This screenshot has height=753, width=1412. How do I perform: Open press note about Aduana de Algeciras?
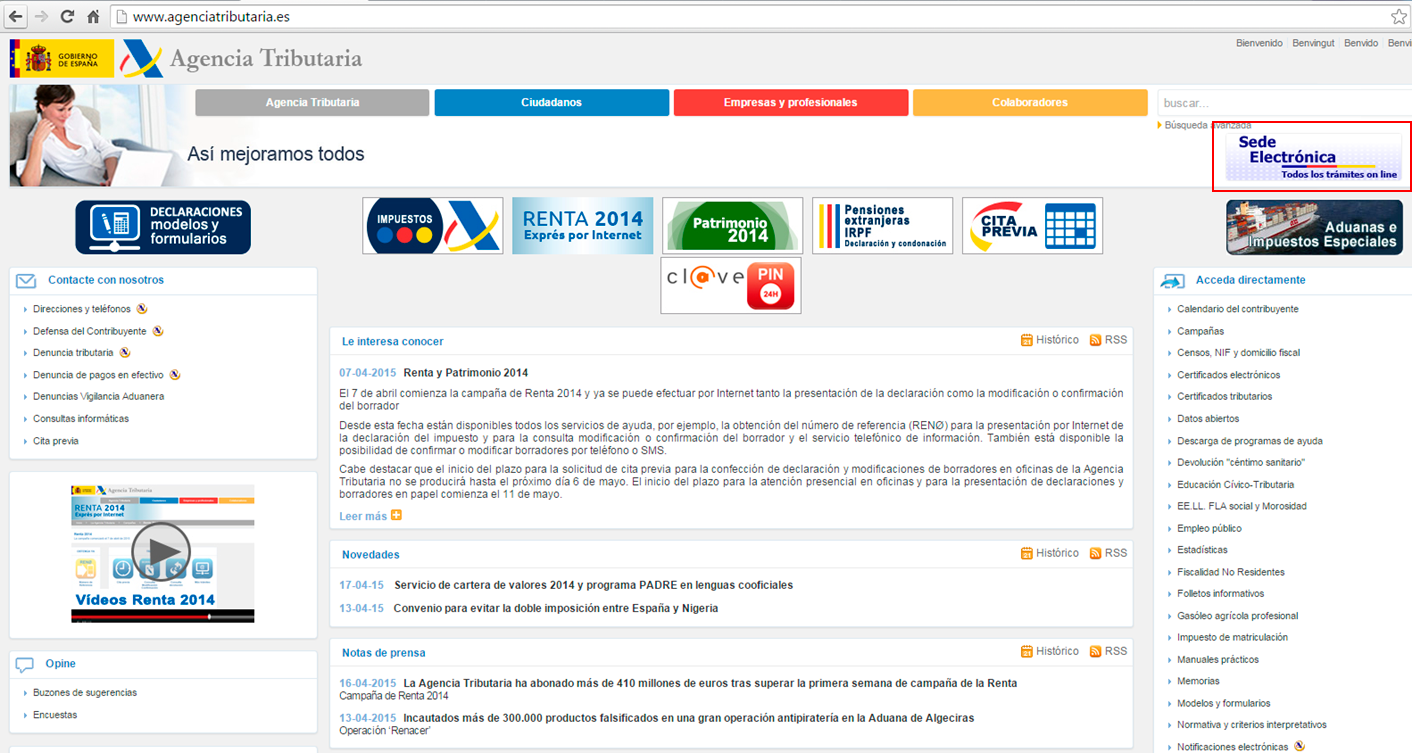point(689,718)
